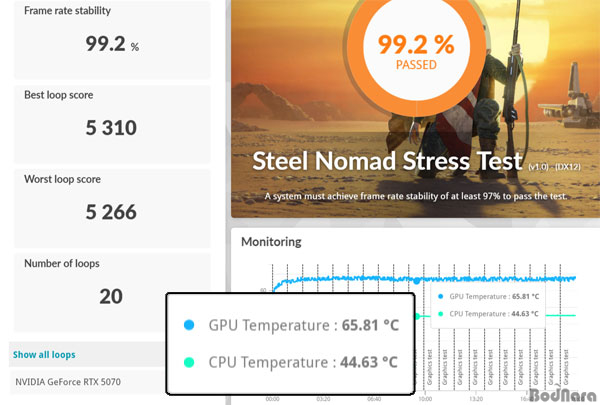
Task: Click the small blue GPU dot in the chart tooltip
Action: 440,297
